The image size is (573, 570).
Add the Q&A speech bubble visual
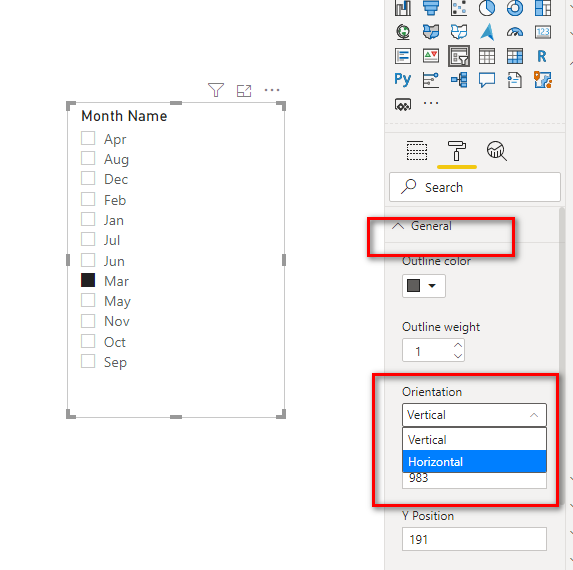point(487,80)
